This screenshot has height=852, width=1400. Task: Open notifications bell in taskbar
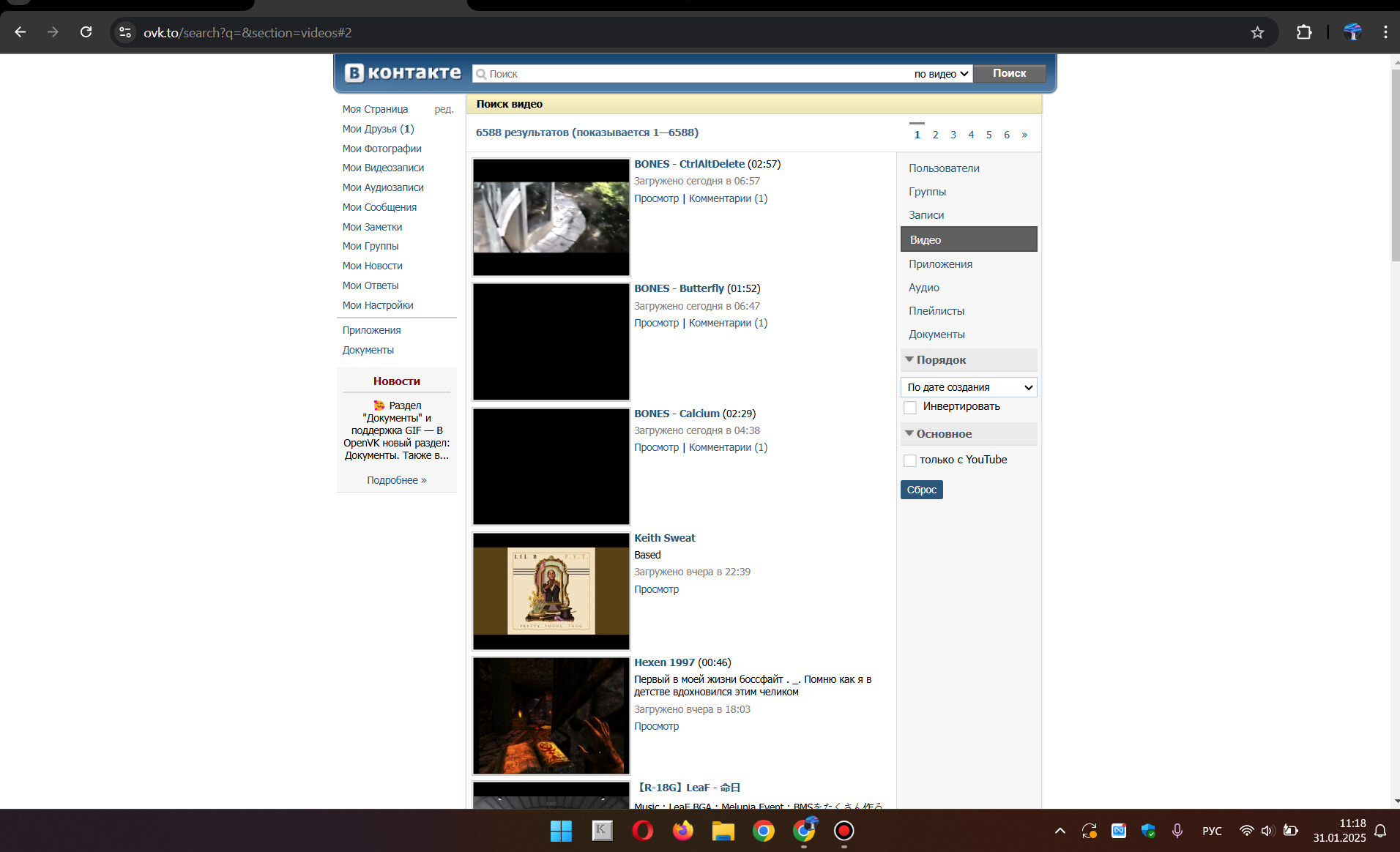(1380, 831)
